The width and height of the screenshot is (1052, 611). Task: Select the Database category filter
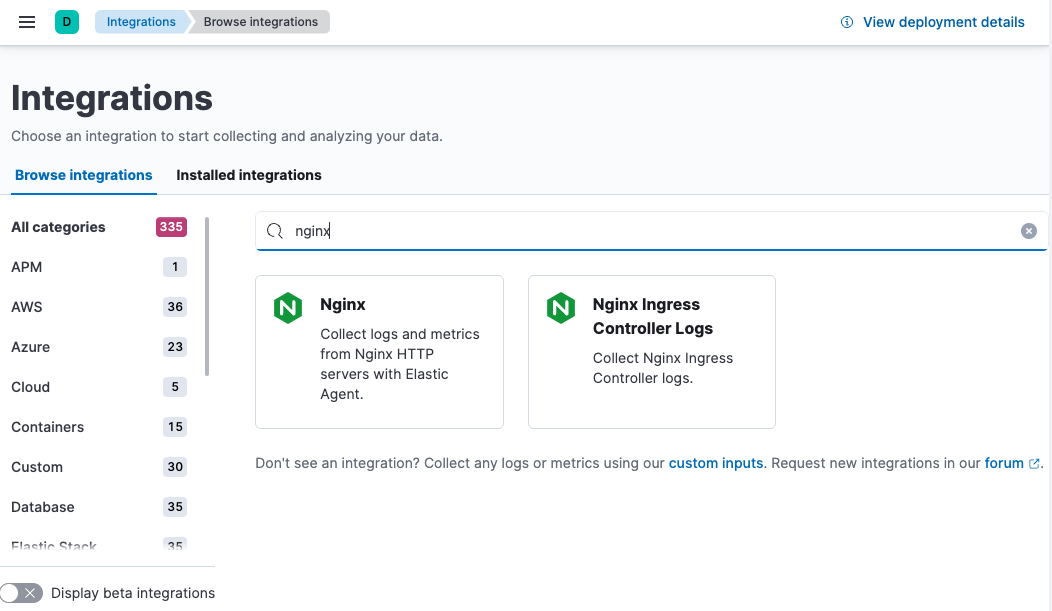[42, 507]
